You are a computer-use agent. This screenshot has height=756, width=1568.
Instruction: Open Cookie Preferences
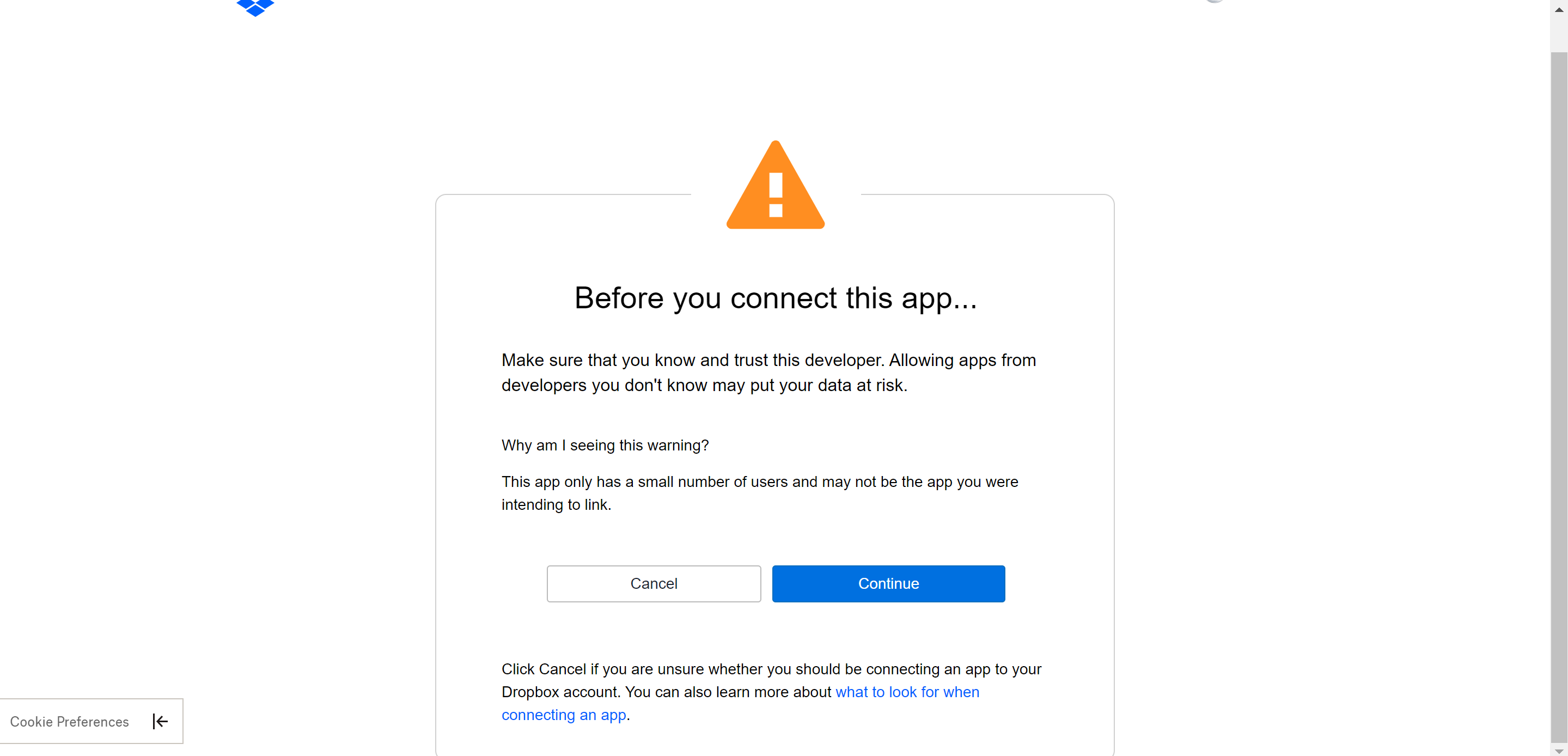click(x=69, y=721)
